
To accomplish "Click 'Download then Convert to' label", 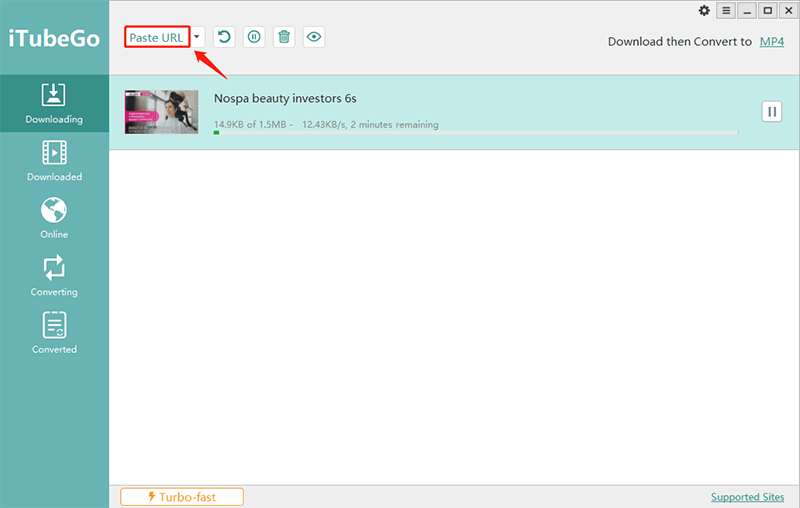I will pos(680,42).
